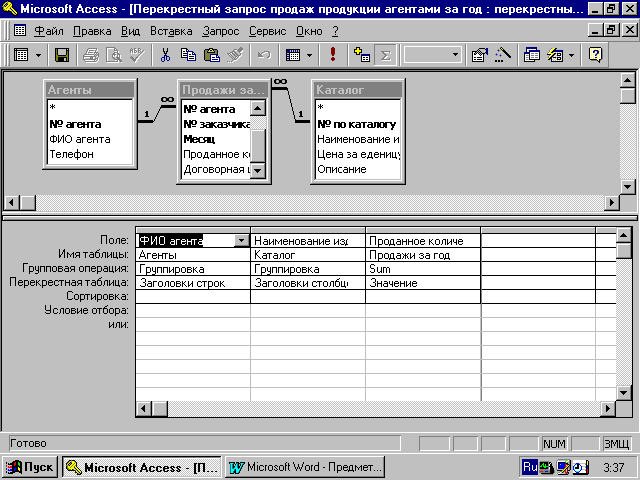This screenshot has width=640, height=480.
Task: Click the Format Painter brush icon
Action: [x=235, y=55]
